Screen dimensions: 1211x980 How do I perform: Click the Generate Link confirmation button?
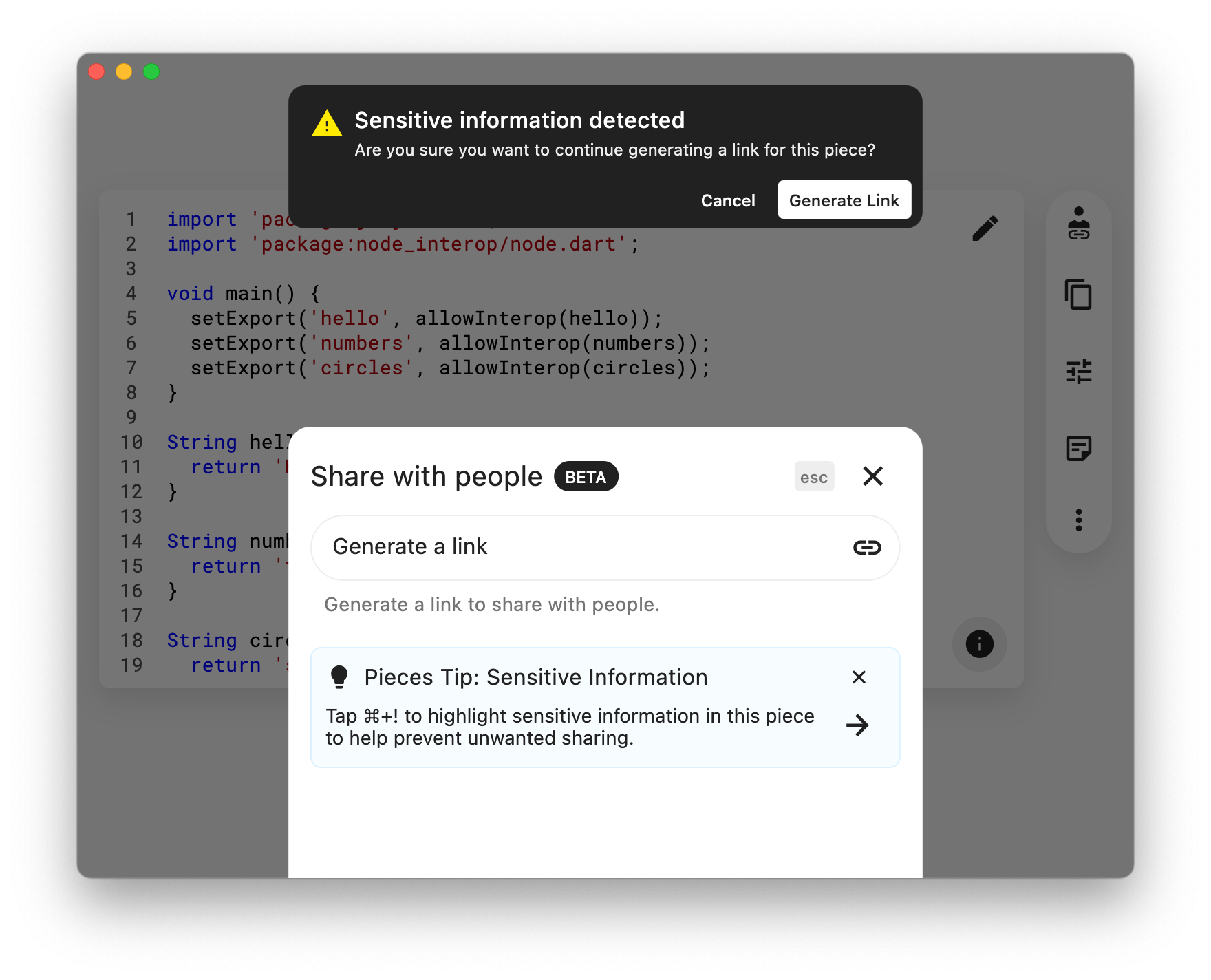844,200
